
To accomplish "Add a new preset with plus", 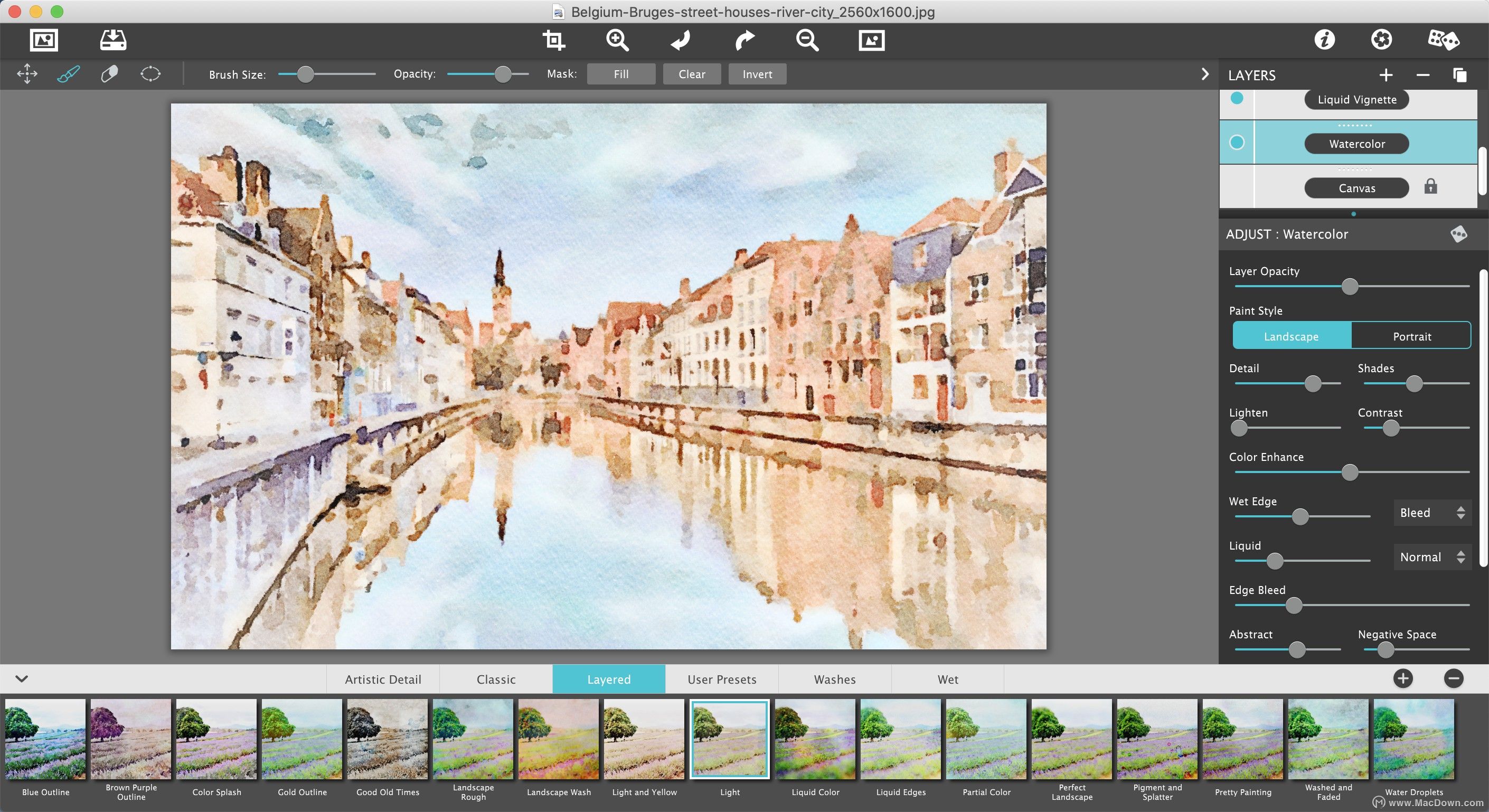I will [x=1403, y=678].
